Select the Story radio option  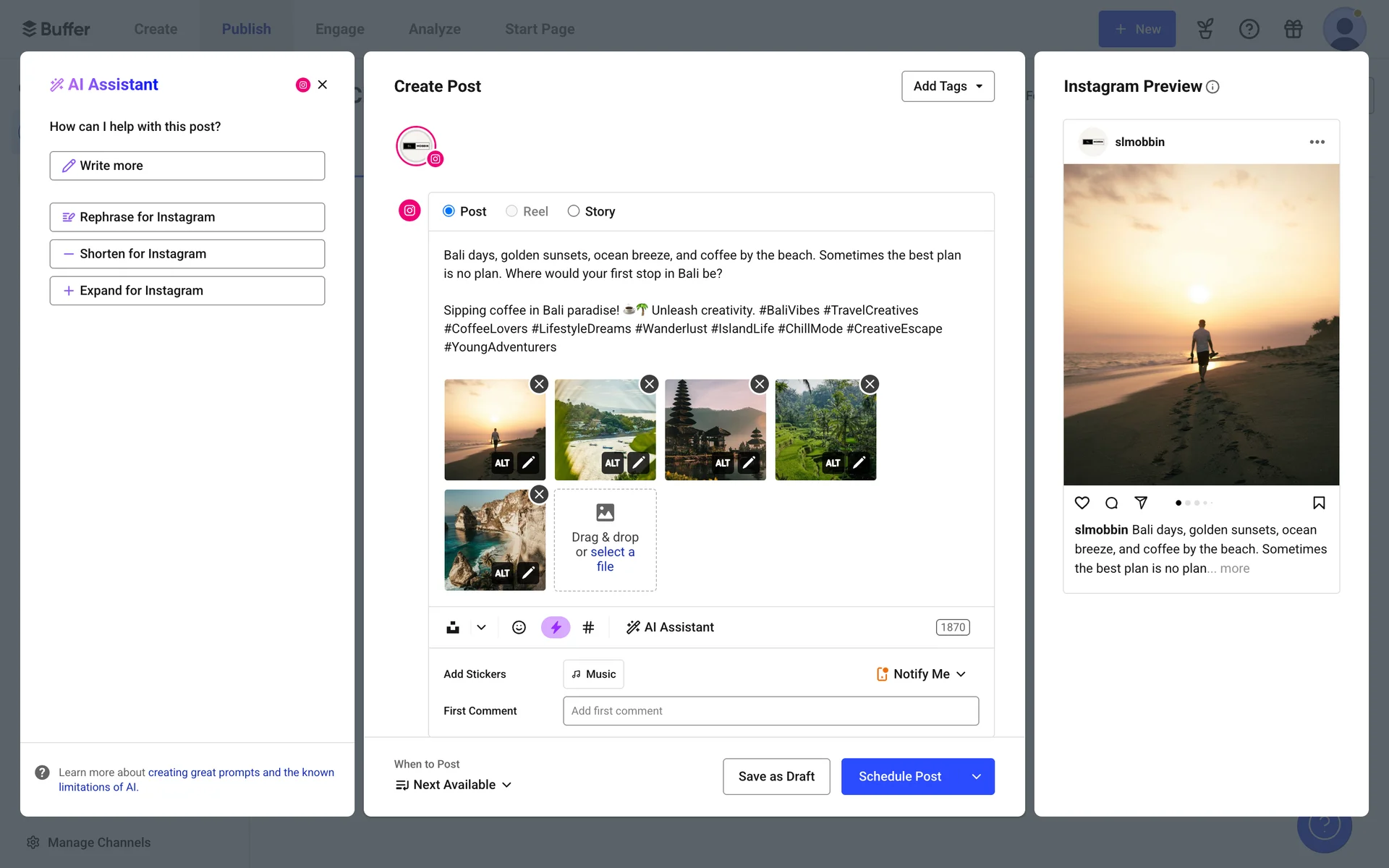(574, 211)
